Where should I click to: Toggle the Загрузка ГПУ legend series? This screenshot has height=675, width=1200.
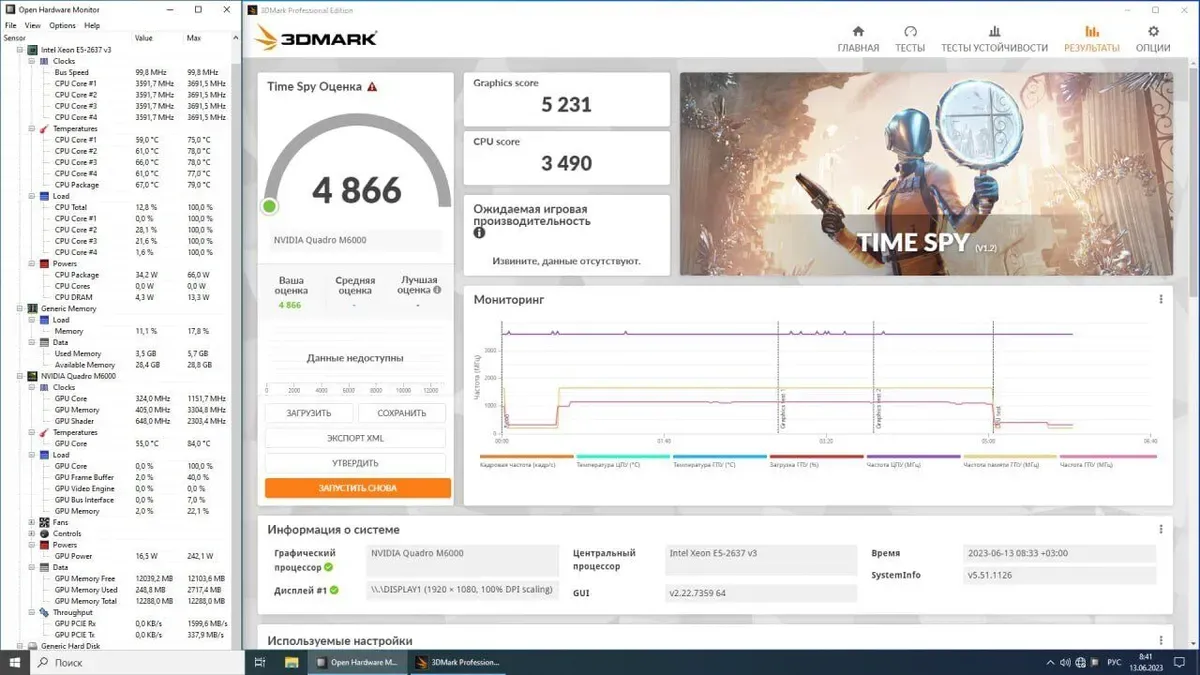(x=816, y=463)
